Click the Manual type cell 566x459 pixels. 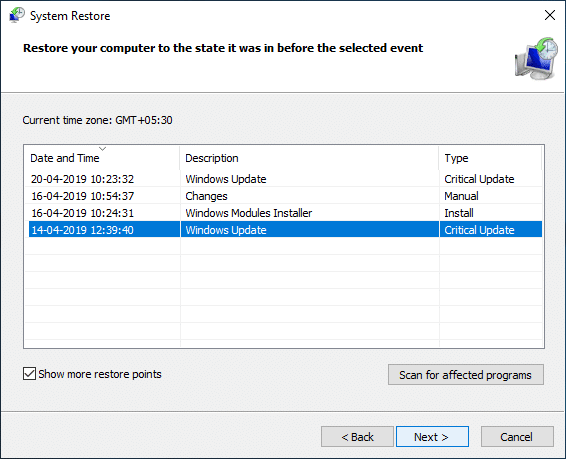(461, 196)
